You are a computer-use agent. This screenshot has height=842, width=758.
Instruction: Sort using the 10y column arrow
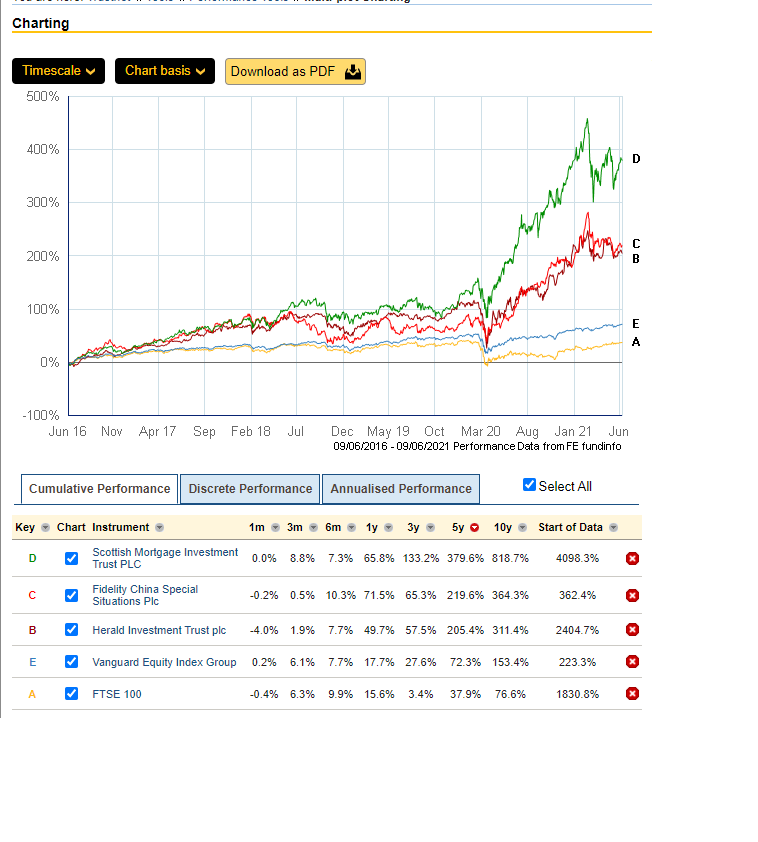coord(522,527)
